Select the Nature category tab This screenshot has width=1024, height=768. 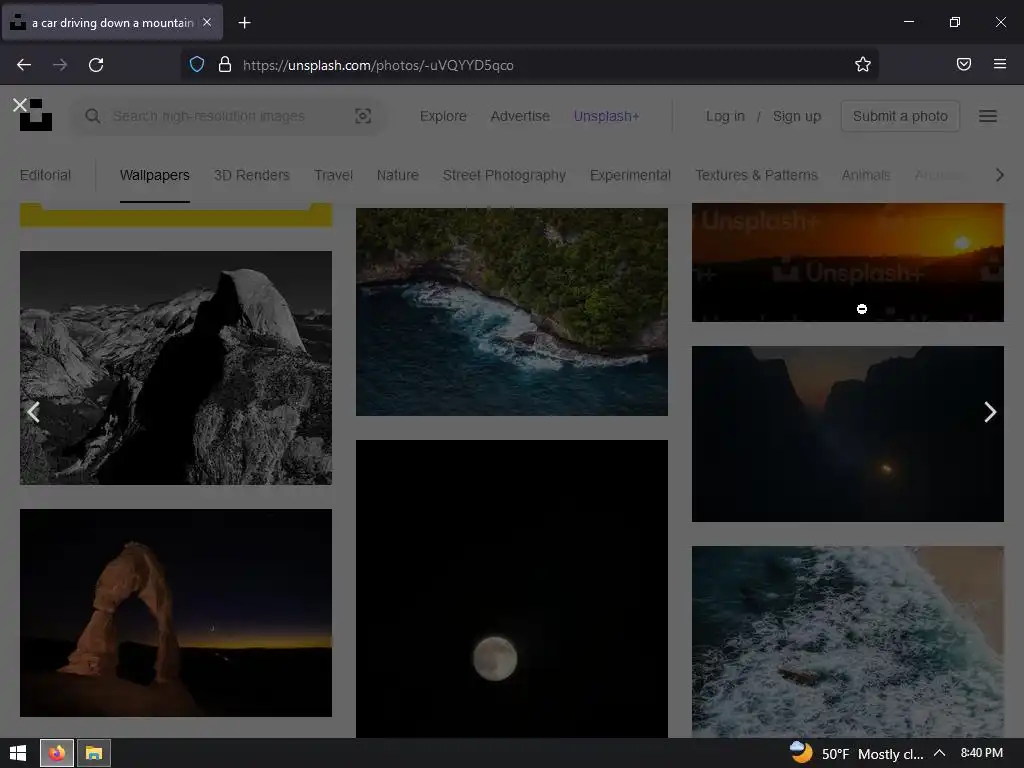[398, 175]
